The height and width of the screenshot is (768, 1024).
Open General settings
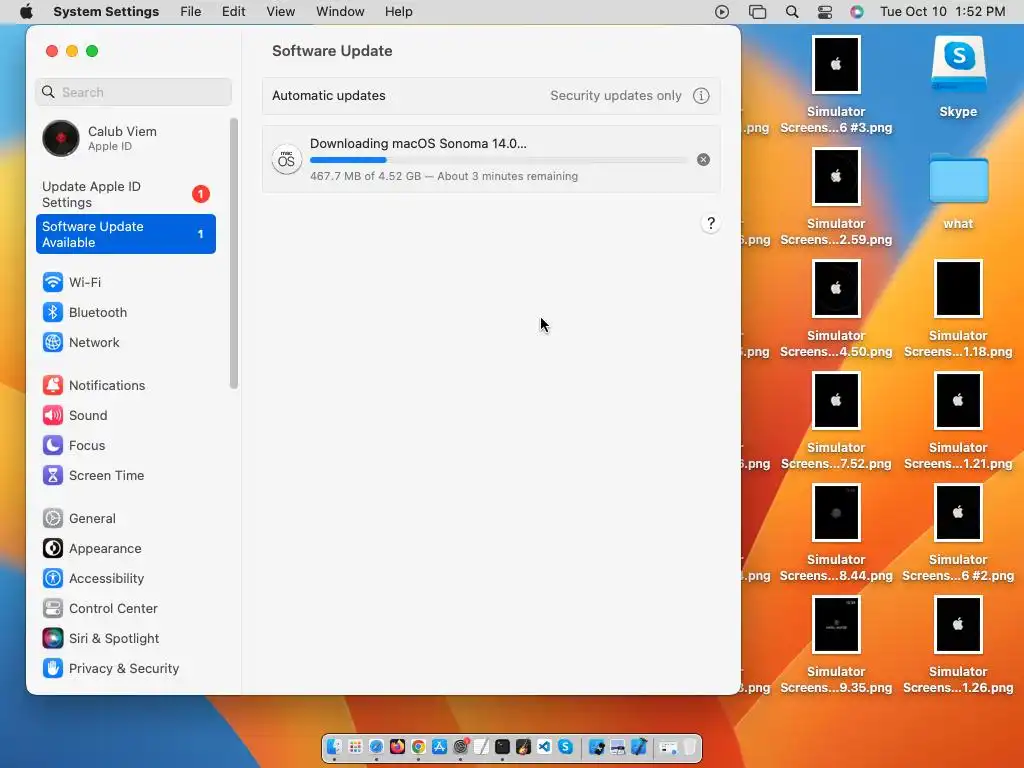click(125, 519)
